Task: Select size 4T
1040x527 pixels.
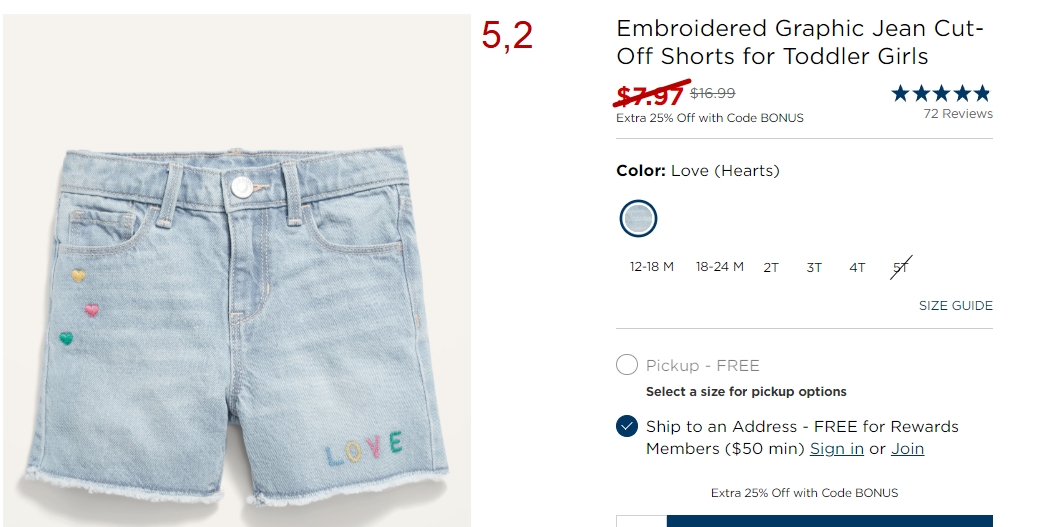Action: point(857,268)
